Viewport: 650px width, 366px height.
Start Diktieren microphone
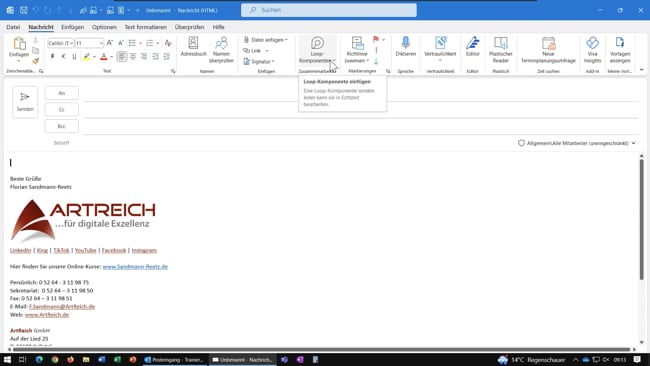[x=405, y=46]
